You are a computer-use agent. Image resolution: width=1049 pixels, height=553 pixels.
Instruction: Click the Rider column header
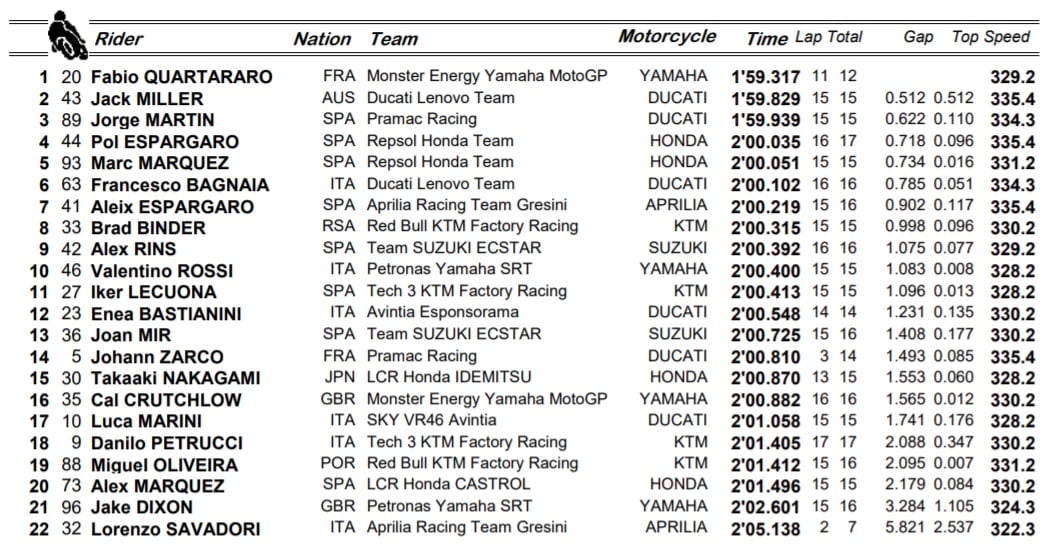[x=118, y=39]
